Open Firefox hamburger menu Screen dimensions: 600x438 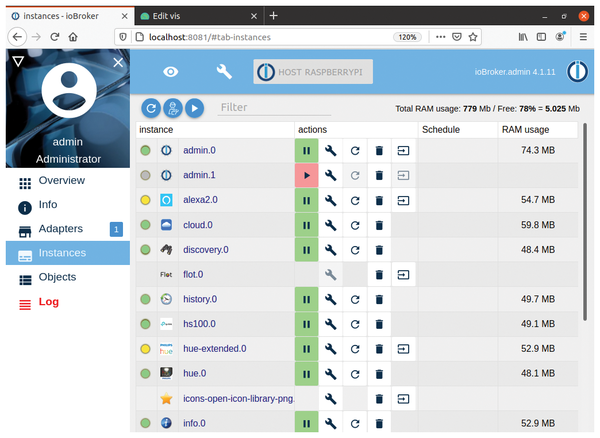click(x=583, y=37)
